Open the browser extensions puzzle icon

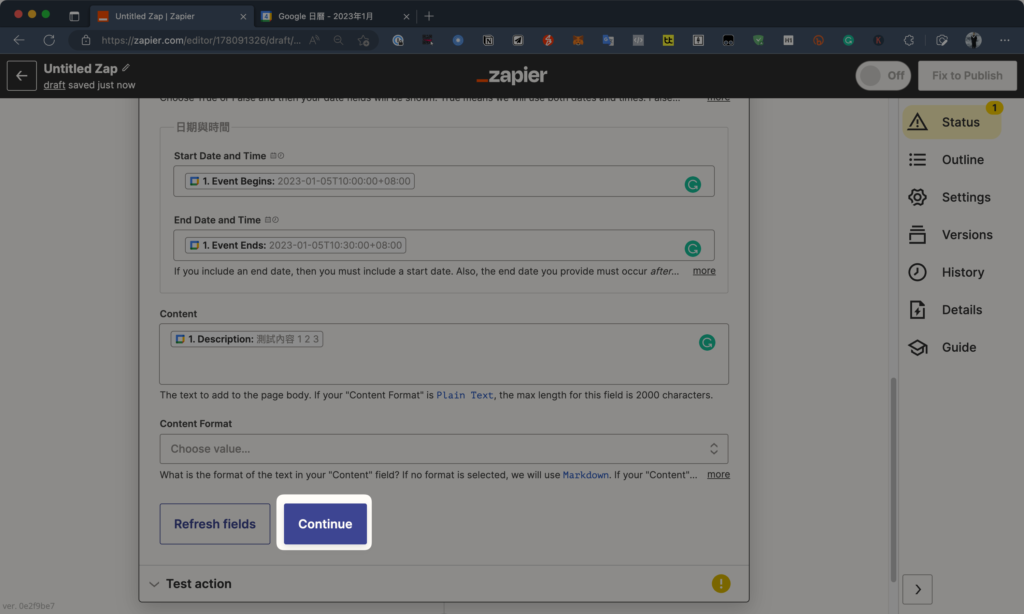[908, 40]
